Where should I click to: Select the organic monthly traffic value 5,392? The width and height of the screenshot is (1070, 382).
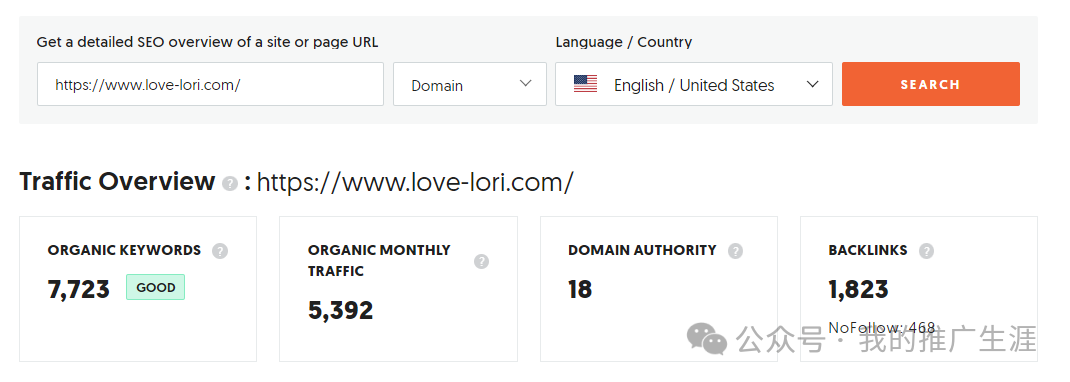pyautogui.click(x=341, y=310)
